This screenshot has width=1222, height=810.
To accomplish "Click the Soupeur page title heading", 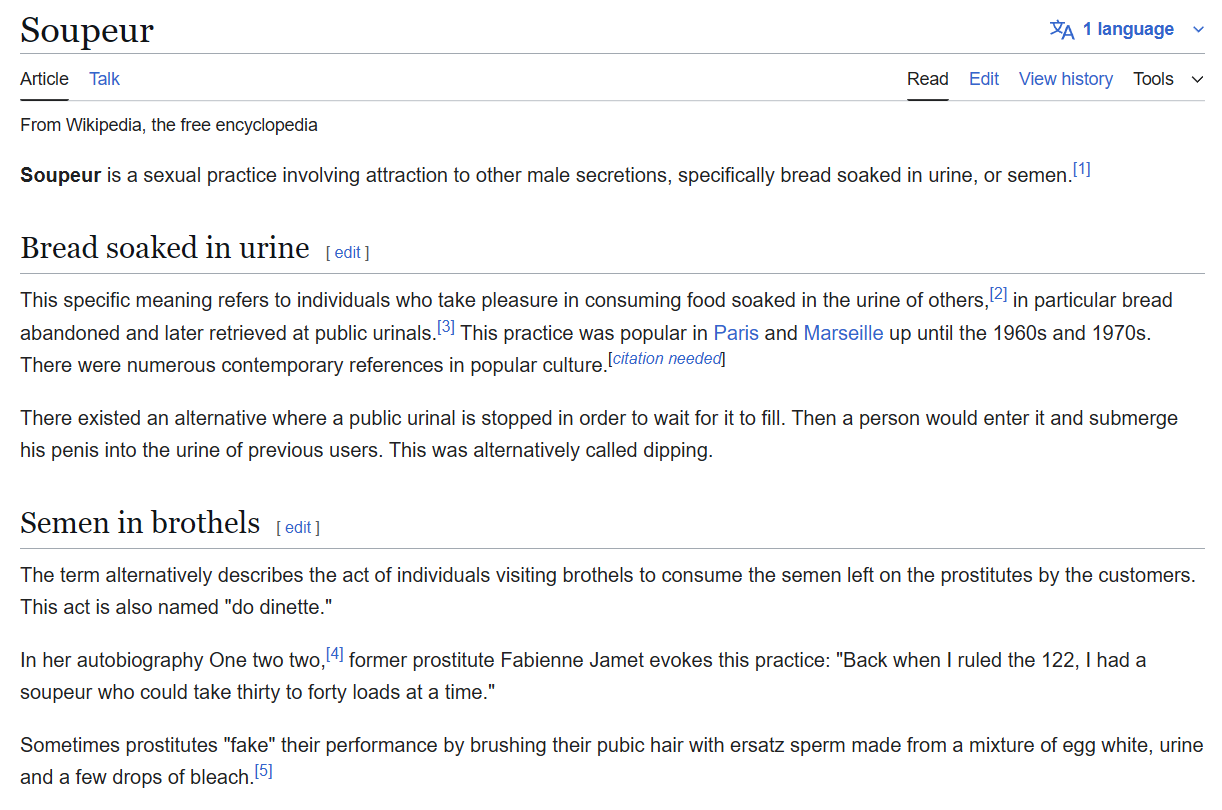I will coord(87,30).
